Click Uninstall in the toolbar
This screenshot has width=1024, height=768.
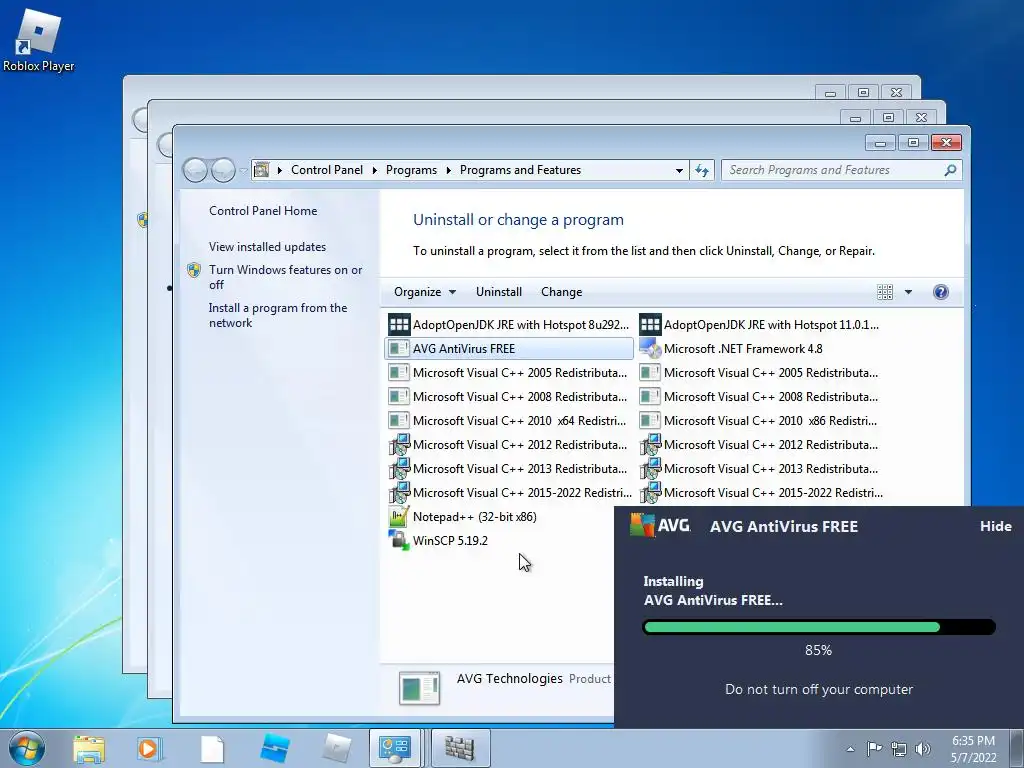[499, 292]
